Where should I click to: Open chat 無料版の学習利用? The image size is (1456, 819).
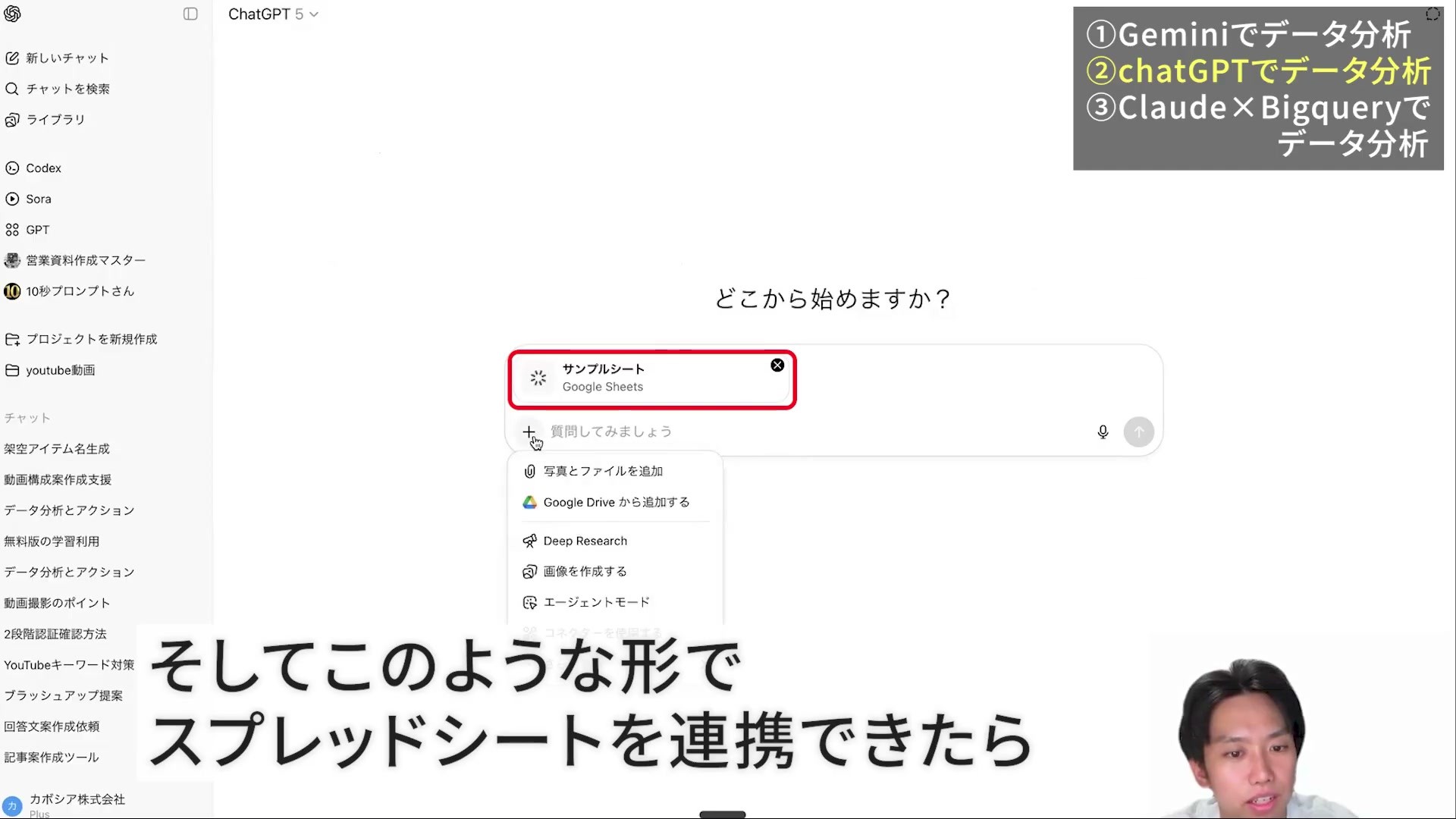pyautogui.click(x=52, y=541)
